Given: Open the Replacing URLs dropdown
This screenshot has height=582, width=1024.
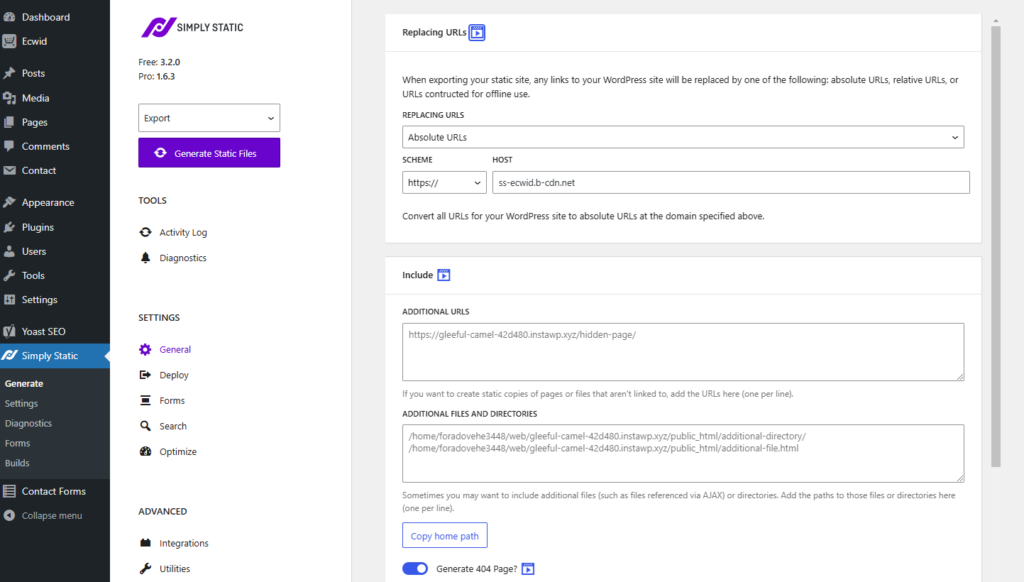Looking at the screenshot, I should point(682,137).
